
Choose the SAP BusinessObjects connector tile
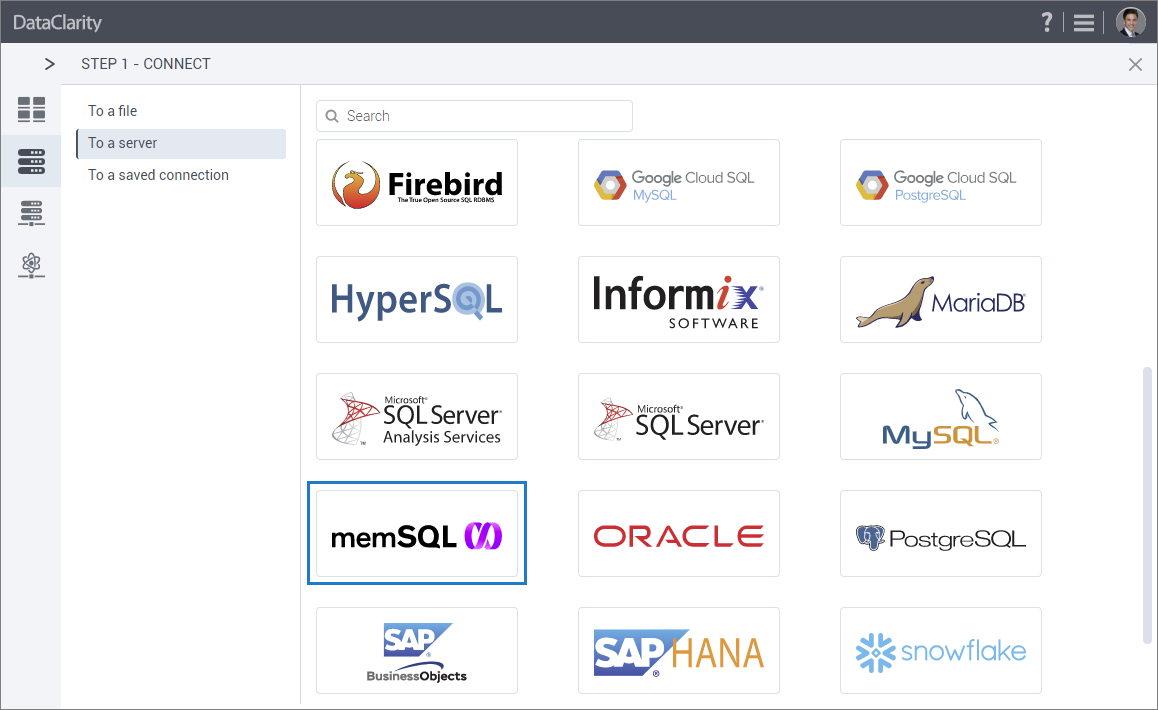tap(417, 650)
